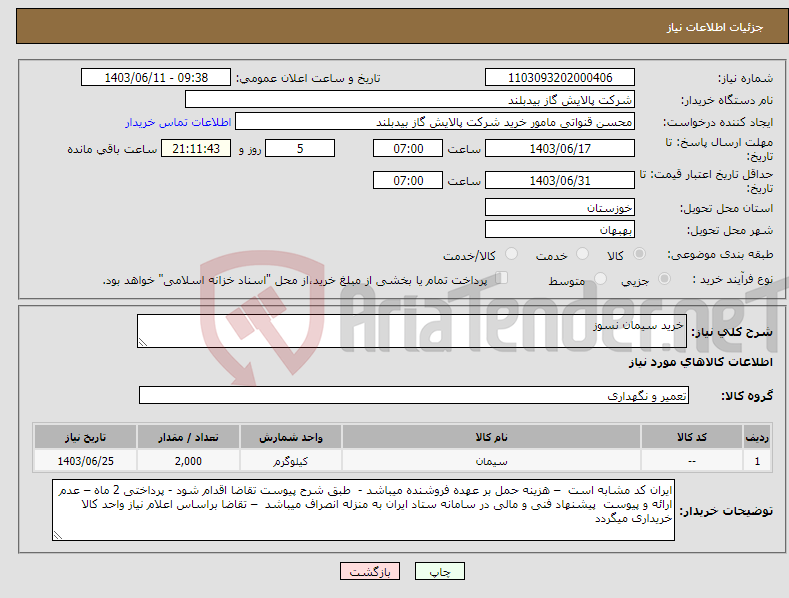Click the سیمان item name cell
This screenshot has height=598, width=789.
coord(491,461)
